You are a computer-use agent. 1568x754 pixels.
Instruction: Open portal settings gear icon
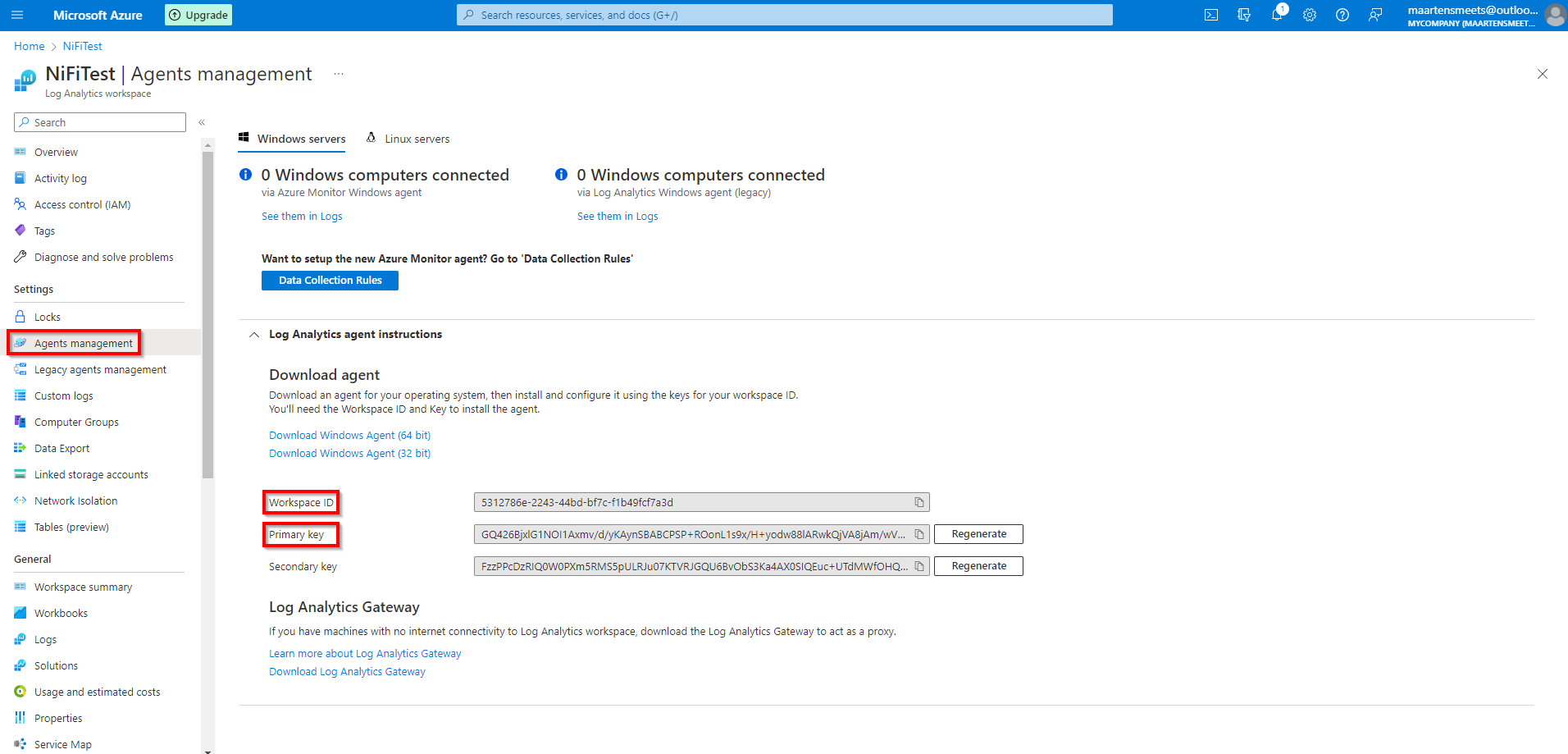coord(1310,15)
